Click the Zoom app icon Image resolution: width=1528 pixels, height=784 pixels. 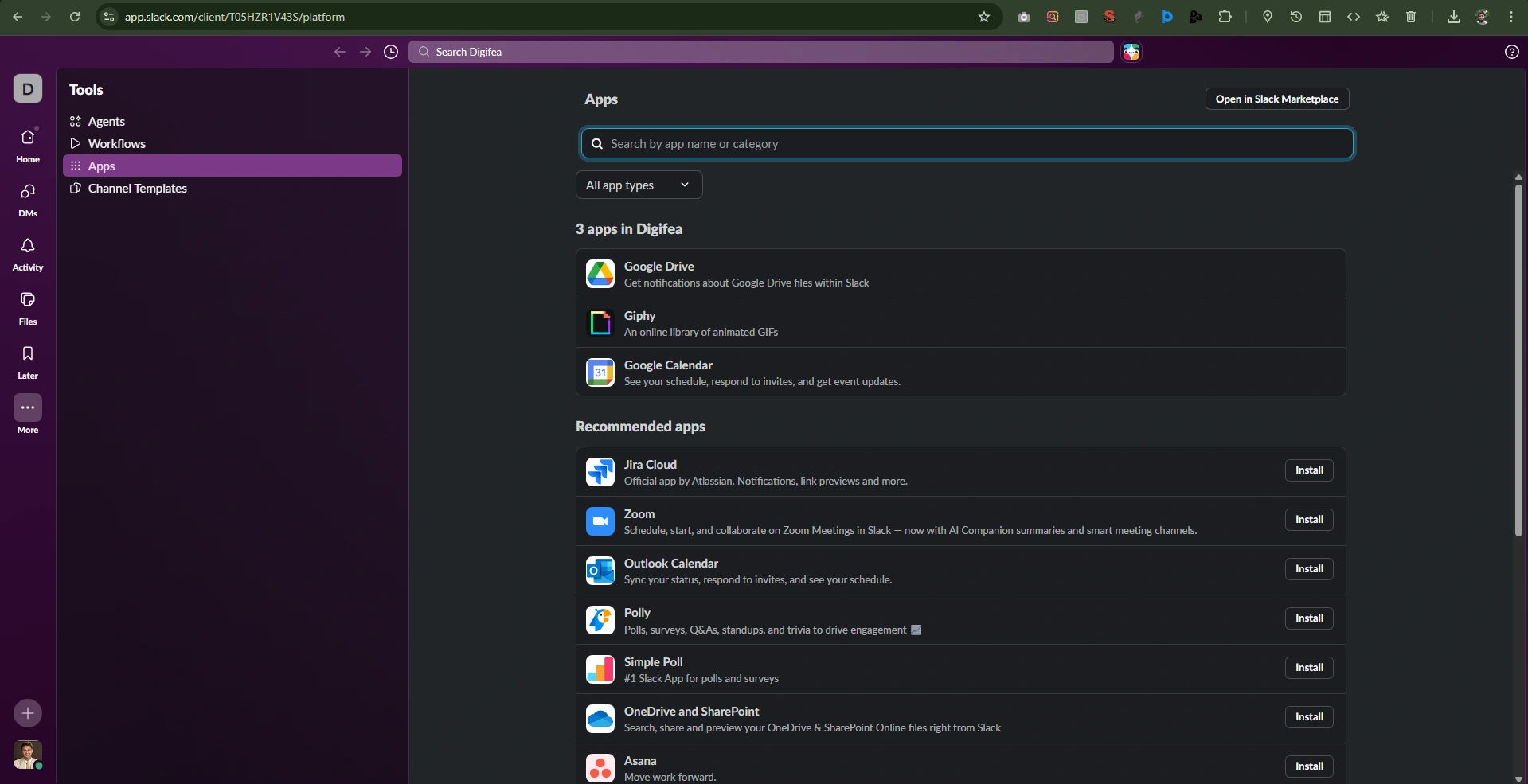tap(600, 521)
